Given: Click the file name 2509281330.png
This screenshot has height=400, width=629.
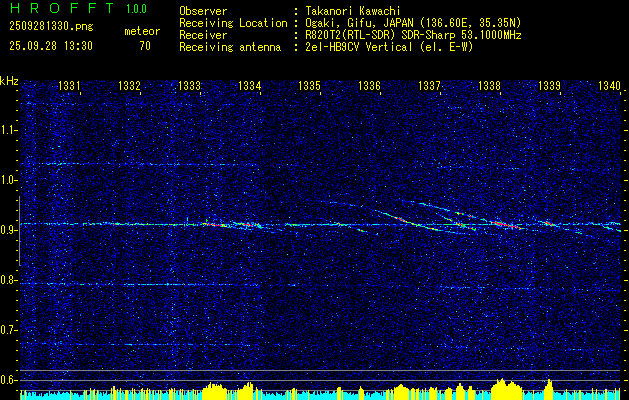Looking at the screenshot, I should [51, 27].
